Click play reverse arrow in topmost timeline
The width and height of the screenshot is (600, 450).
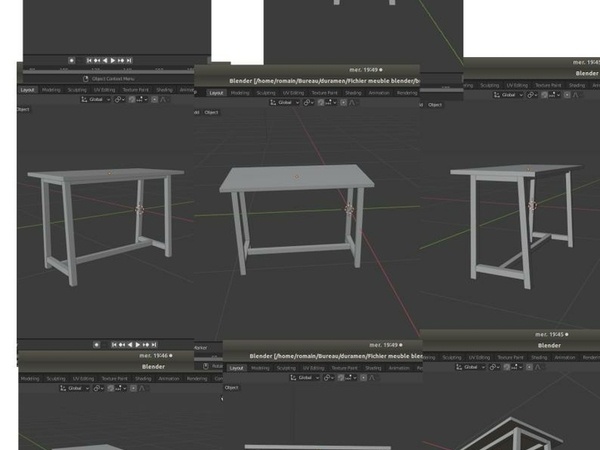pyautogui.click(x=105, y=60)
